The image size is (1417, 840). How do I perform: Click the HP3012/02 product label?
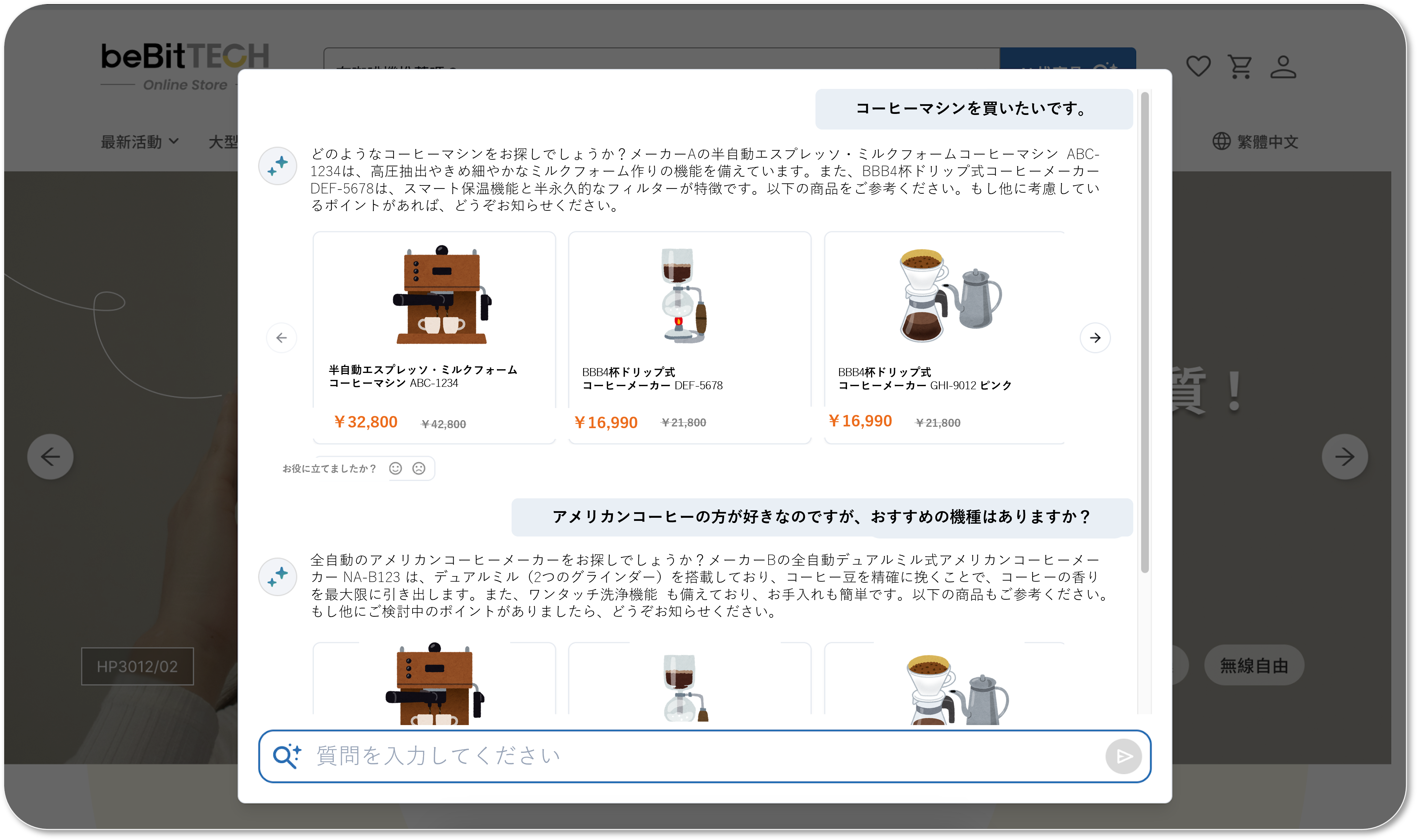137,666
